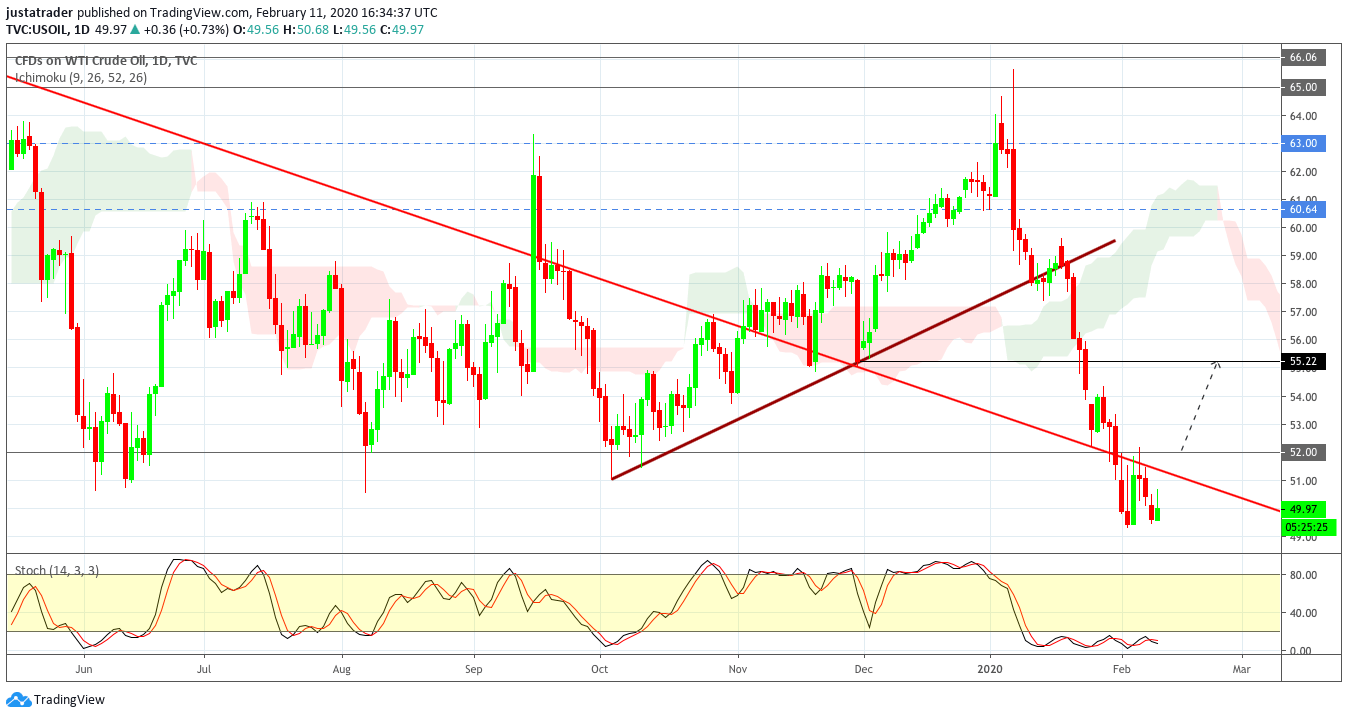Click the 66.06 grey price label
The image size is (1348, 718).
1303,58
